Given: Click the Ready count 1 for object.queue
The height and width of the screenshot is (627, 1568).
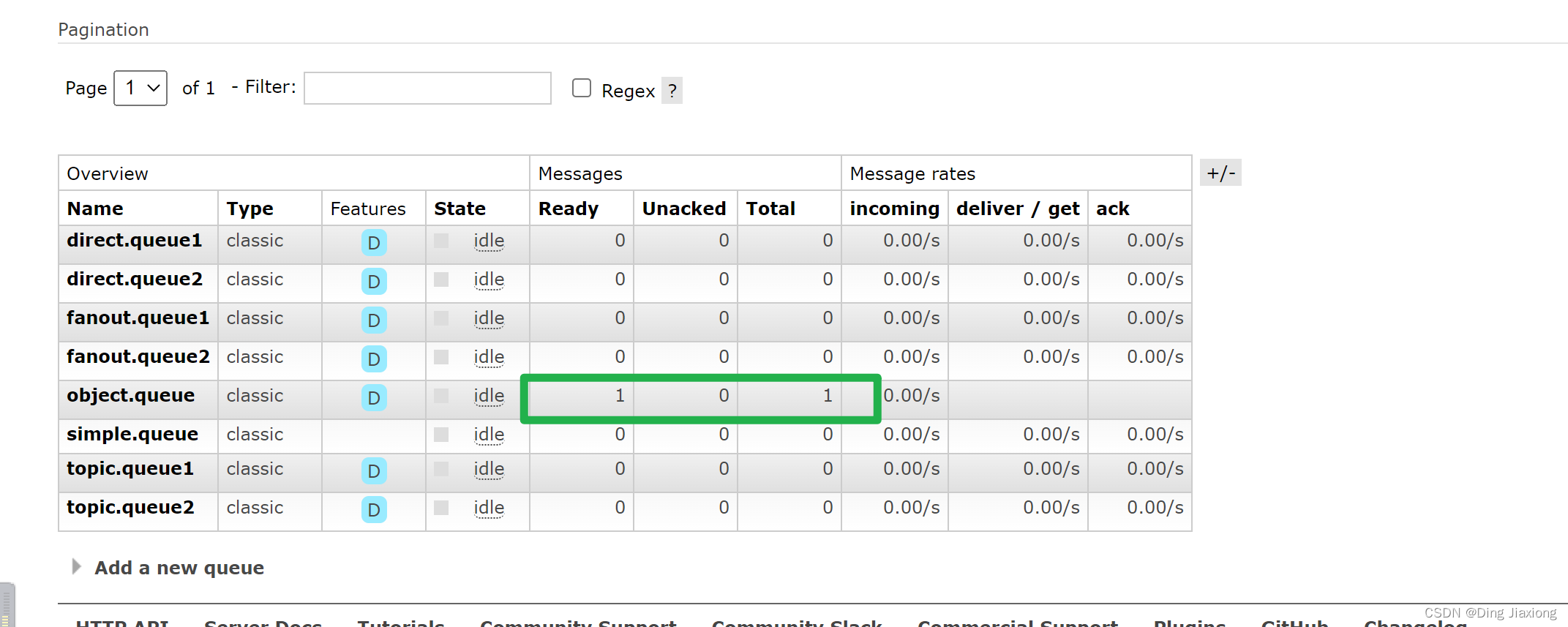Looking at the screenshot, I should point(620,396).
